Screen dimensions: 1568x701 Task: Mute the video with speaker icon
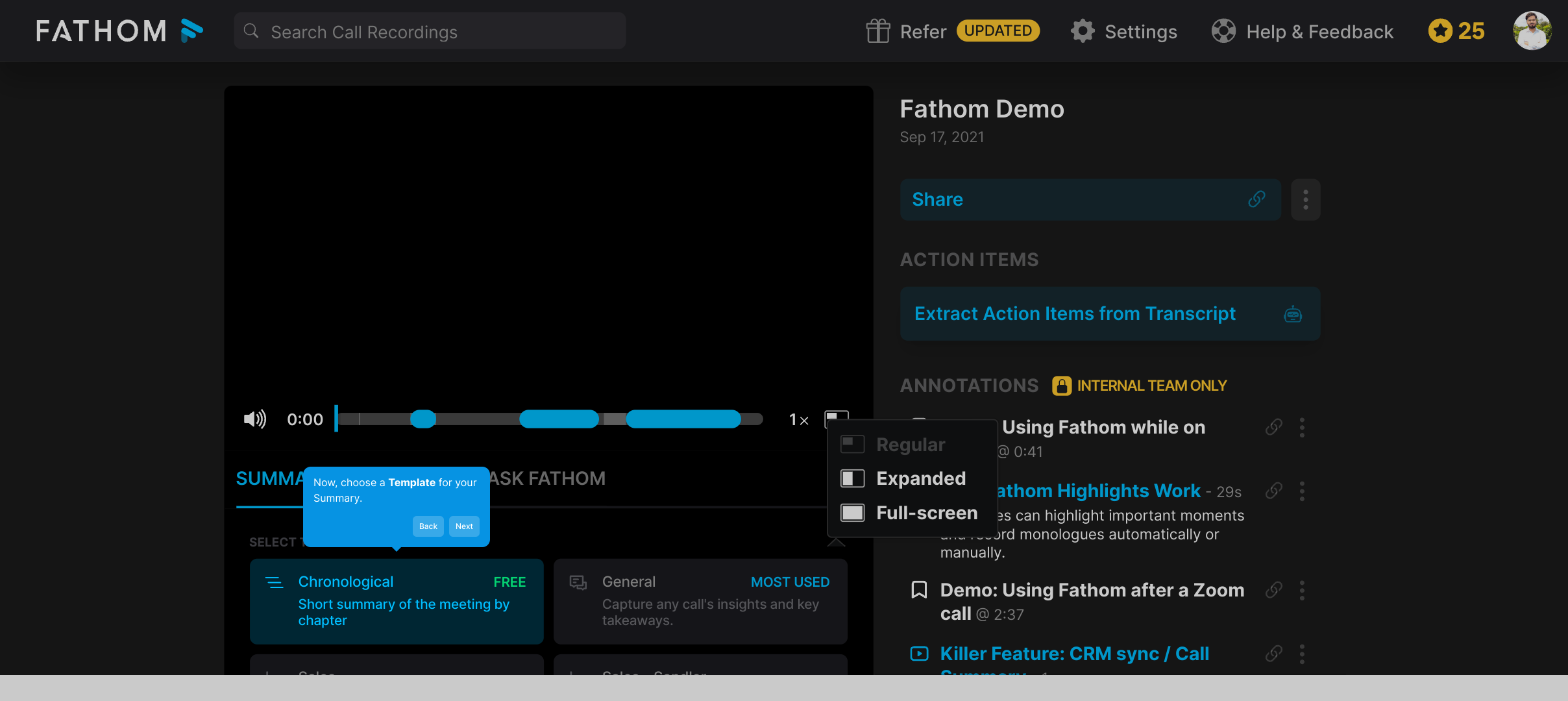pyautogui.click(x=254, y=419)
